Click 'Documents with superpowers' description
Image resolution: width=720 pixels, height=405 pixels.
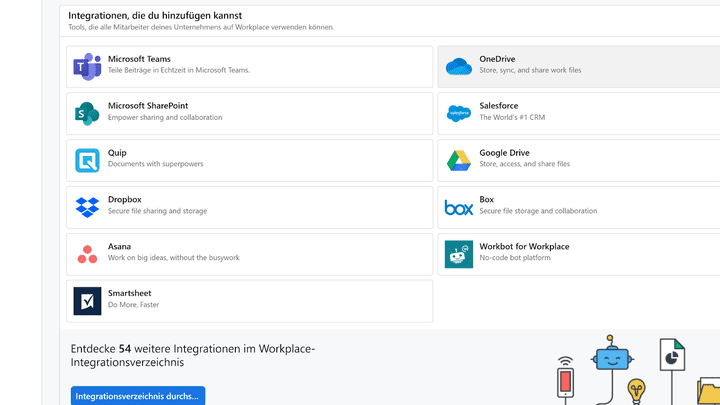point(155,164)
